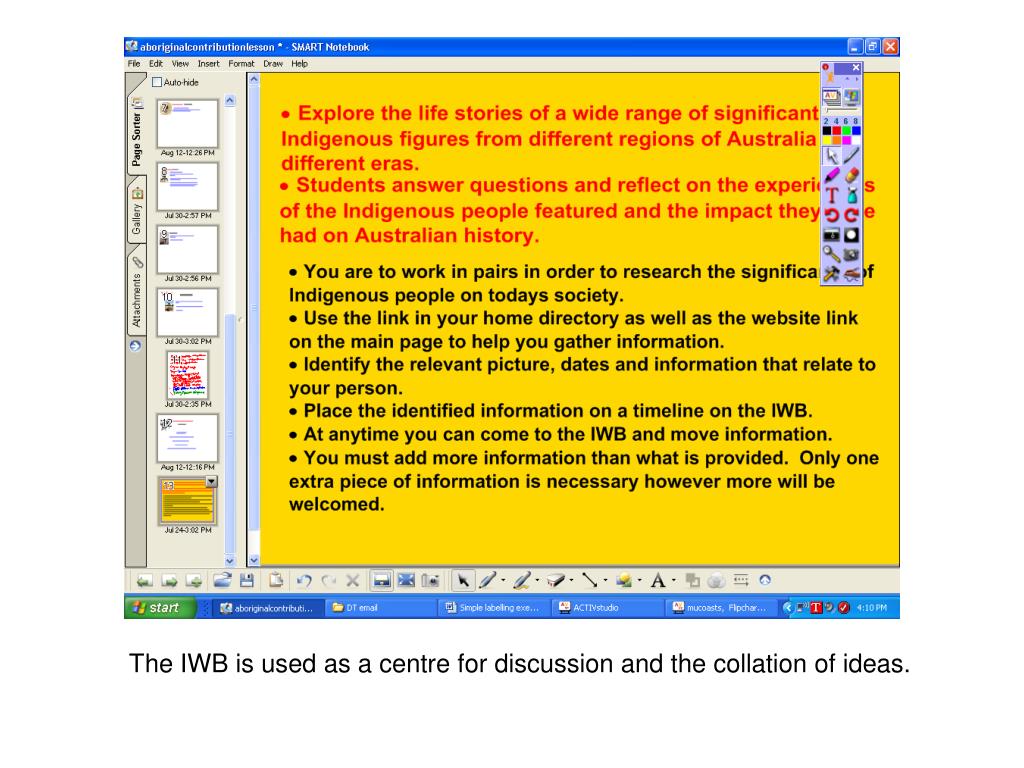This screenshot has height=768, width=1024.
Task: Open the Draw menu
Action: 273,64
